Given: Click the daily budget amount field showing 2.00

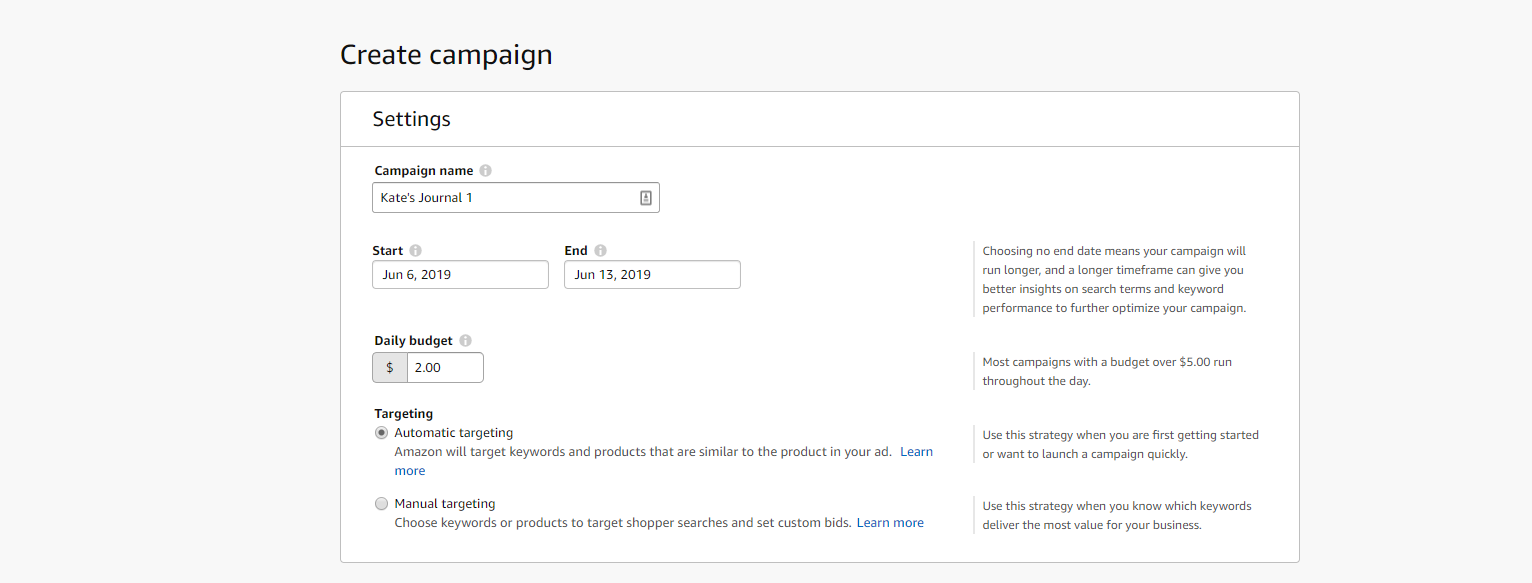Looking at the screenshot, I should pyautogui.click(x=445, y=368).
